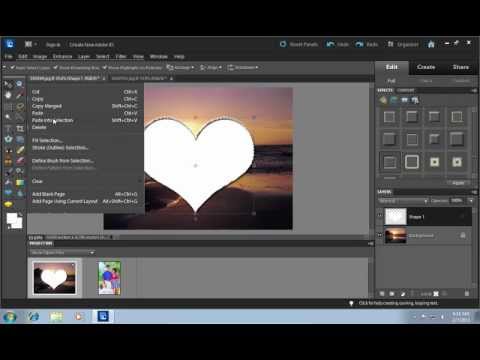This screenshot has height=360, width=480.
Task: Open the Windows Start menu
Action: pyautogui.click(x=10, y=316)
